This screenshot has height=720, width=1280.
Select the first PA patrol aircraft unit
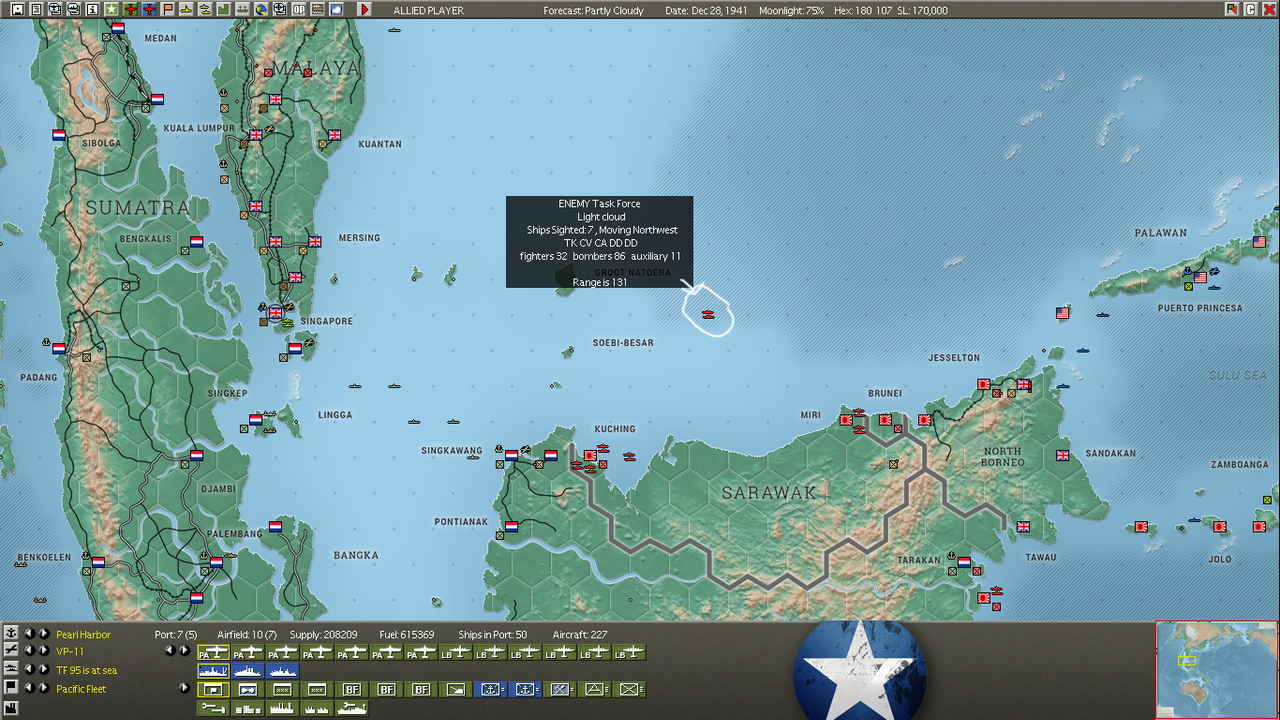[x=213, y=652]
